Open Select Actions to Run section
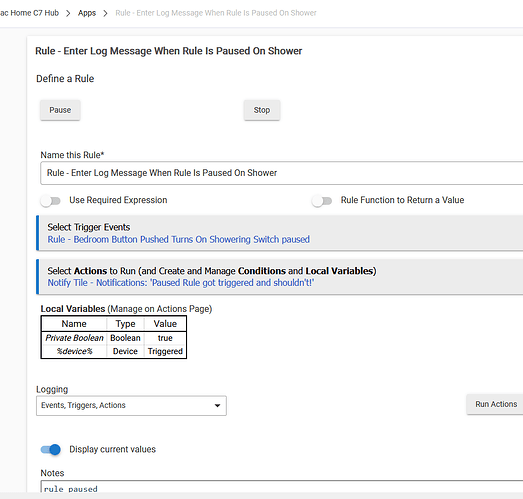523x499 pixels. [280, 277]
